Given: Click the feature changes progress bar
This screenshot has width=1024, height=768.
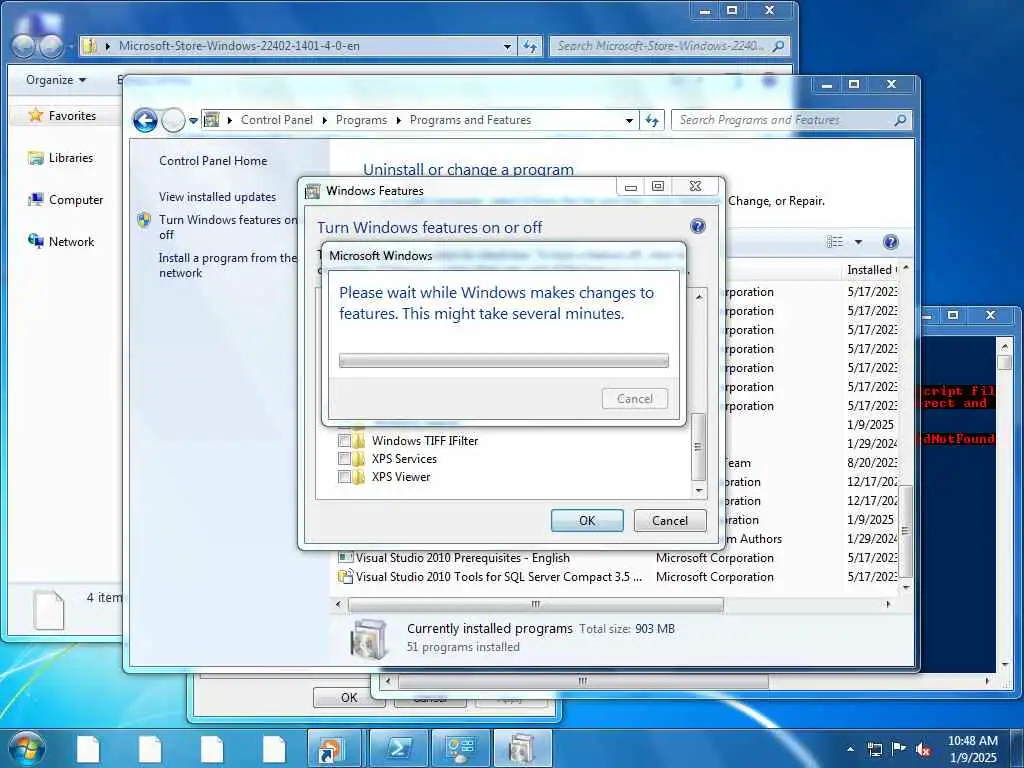Looking at the screenshot, I should point(504,360).
